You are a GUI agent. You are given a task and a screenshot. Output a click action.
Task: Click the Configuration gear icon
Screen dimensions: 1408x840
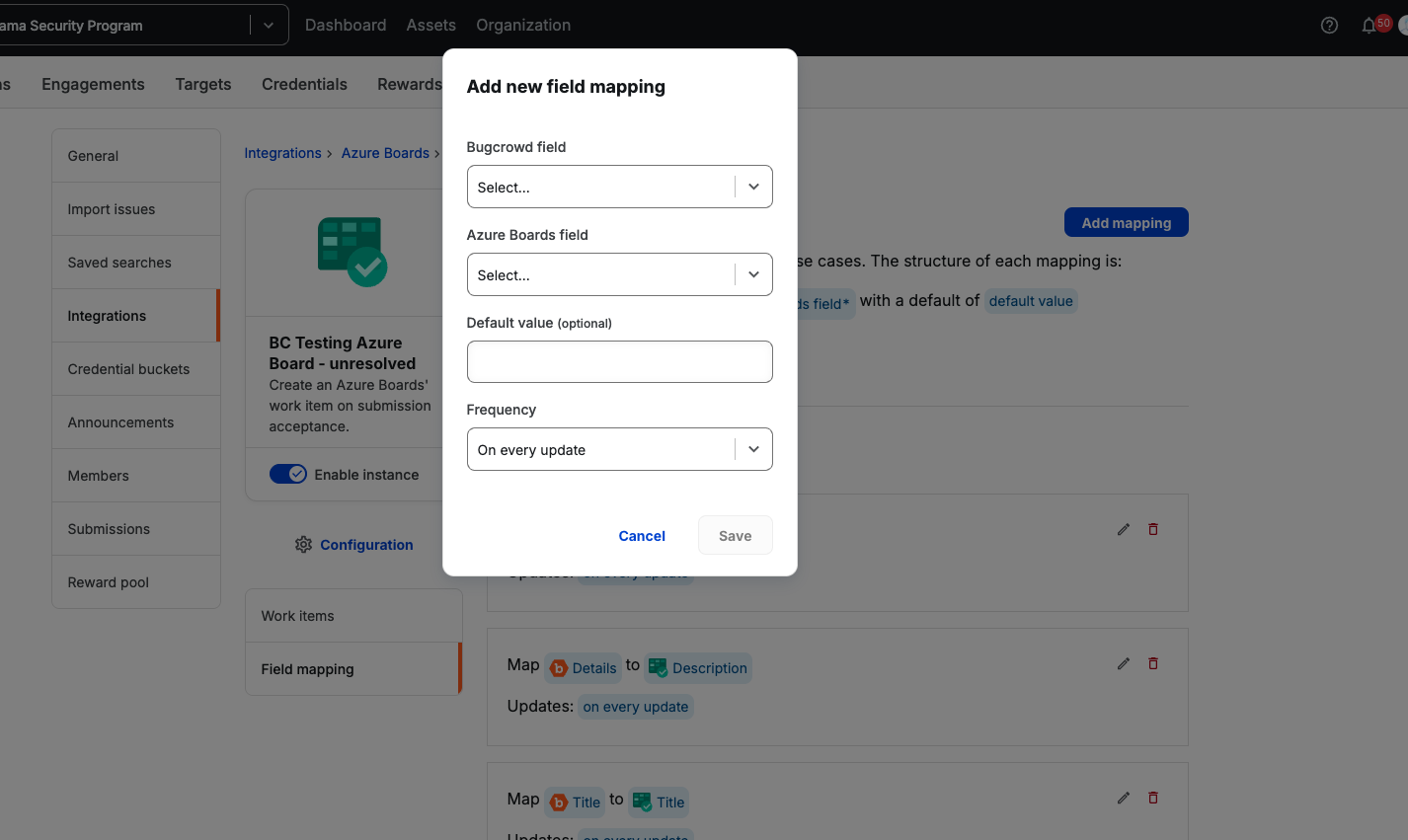click(303, 545)
